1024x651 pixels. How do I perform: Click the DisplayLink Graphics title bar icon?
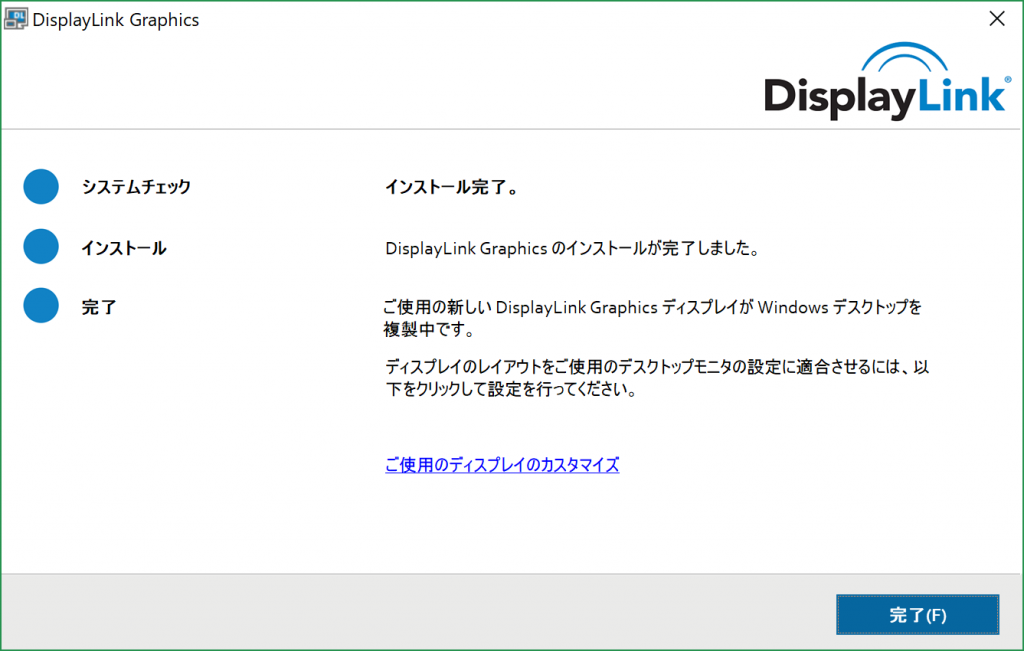(x=16, y=19)
